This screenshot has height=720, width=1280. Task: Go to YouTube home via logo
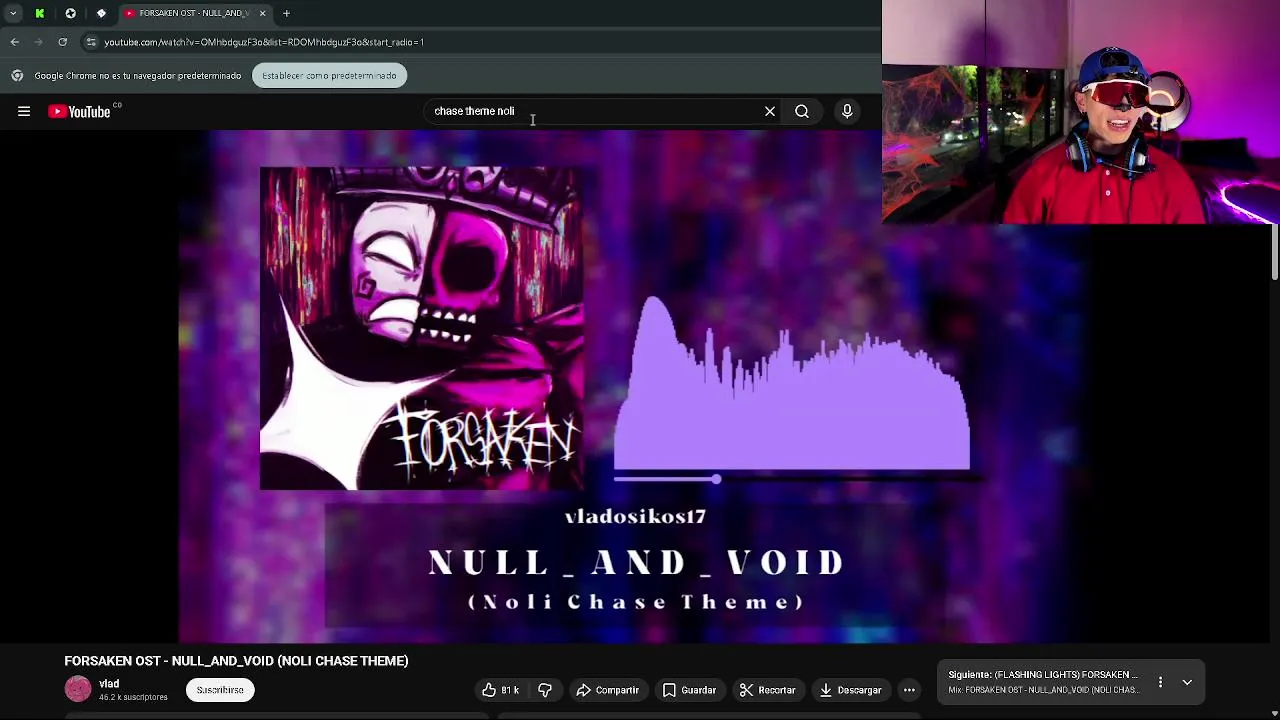[x=82, y=112]
